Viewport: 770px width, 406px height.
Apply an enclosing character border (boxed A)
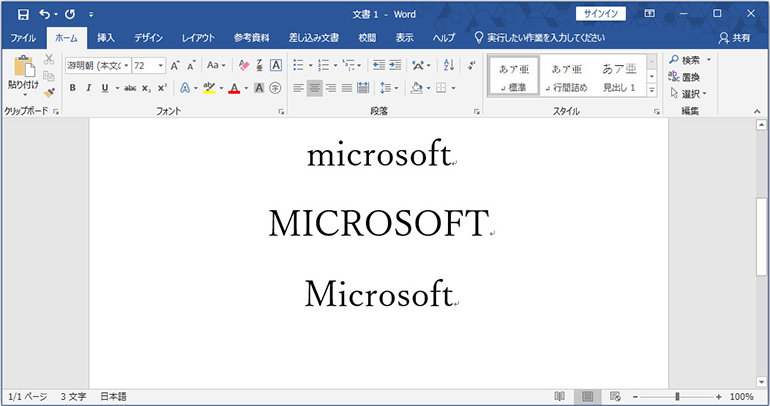click(x=276, y=65)
